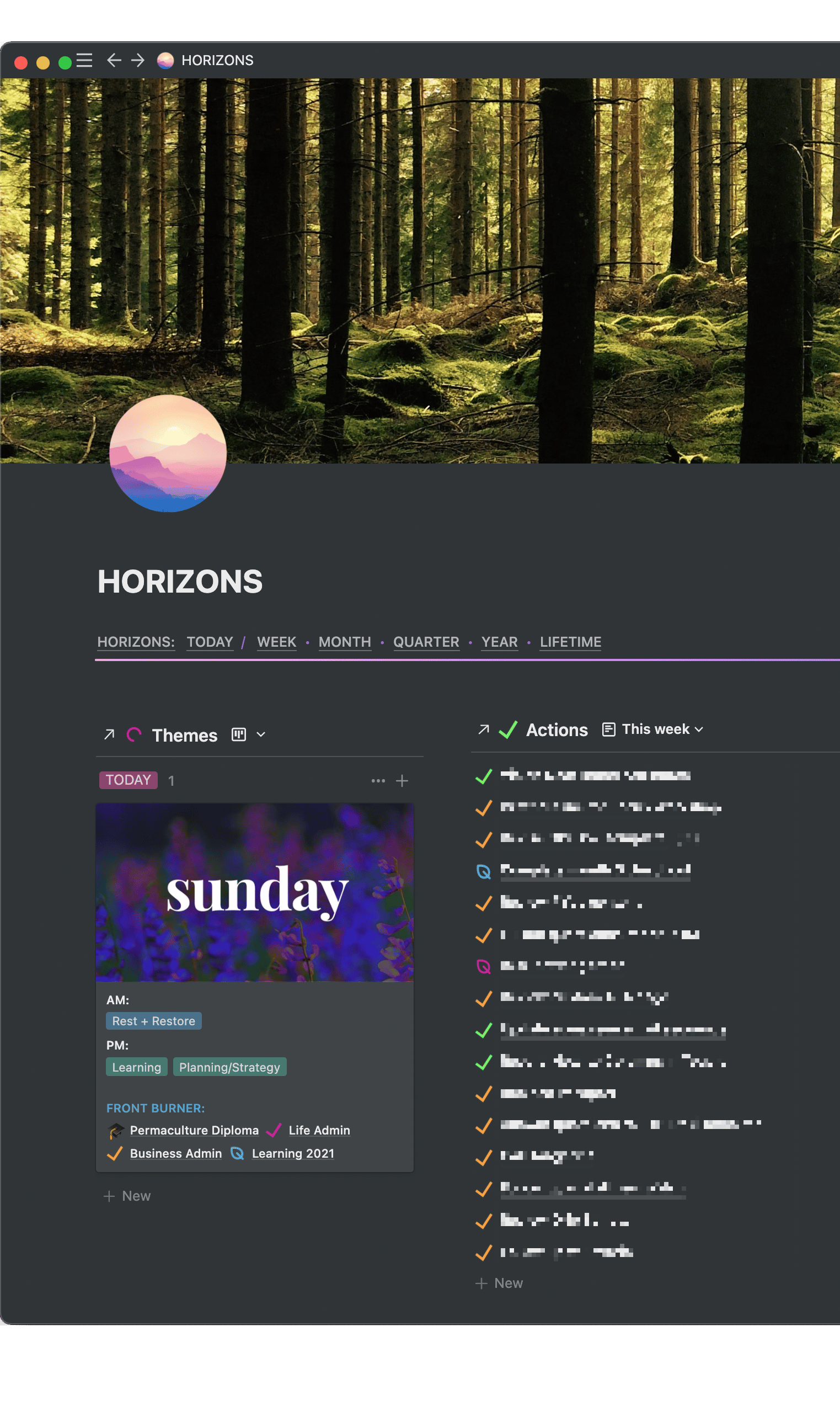Click the blue circle action item icon
The height and width of the screenshot is (1406, 840).
(483, 871)
